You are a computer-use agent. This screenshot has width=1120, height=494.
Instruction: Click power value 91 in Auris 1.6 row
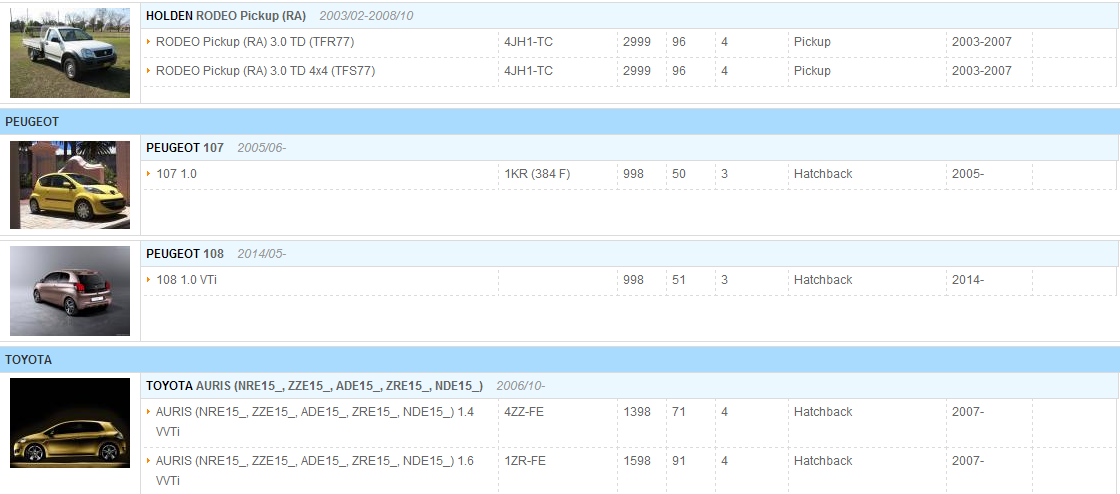(x=679, y=461)
